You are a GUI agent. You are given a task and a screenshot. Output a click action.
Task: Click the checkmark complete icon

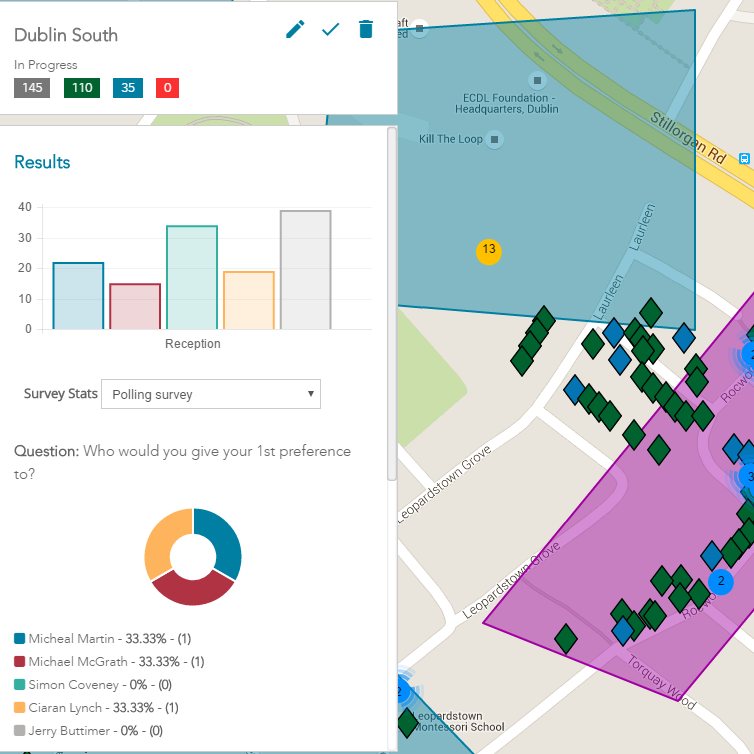tap(330, 30)
